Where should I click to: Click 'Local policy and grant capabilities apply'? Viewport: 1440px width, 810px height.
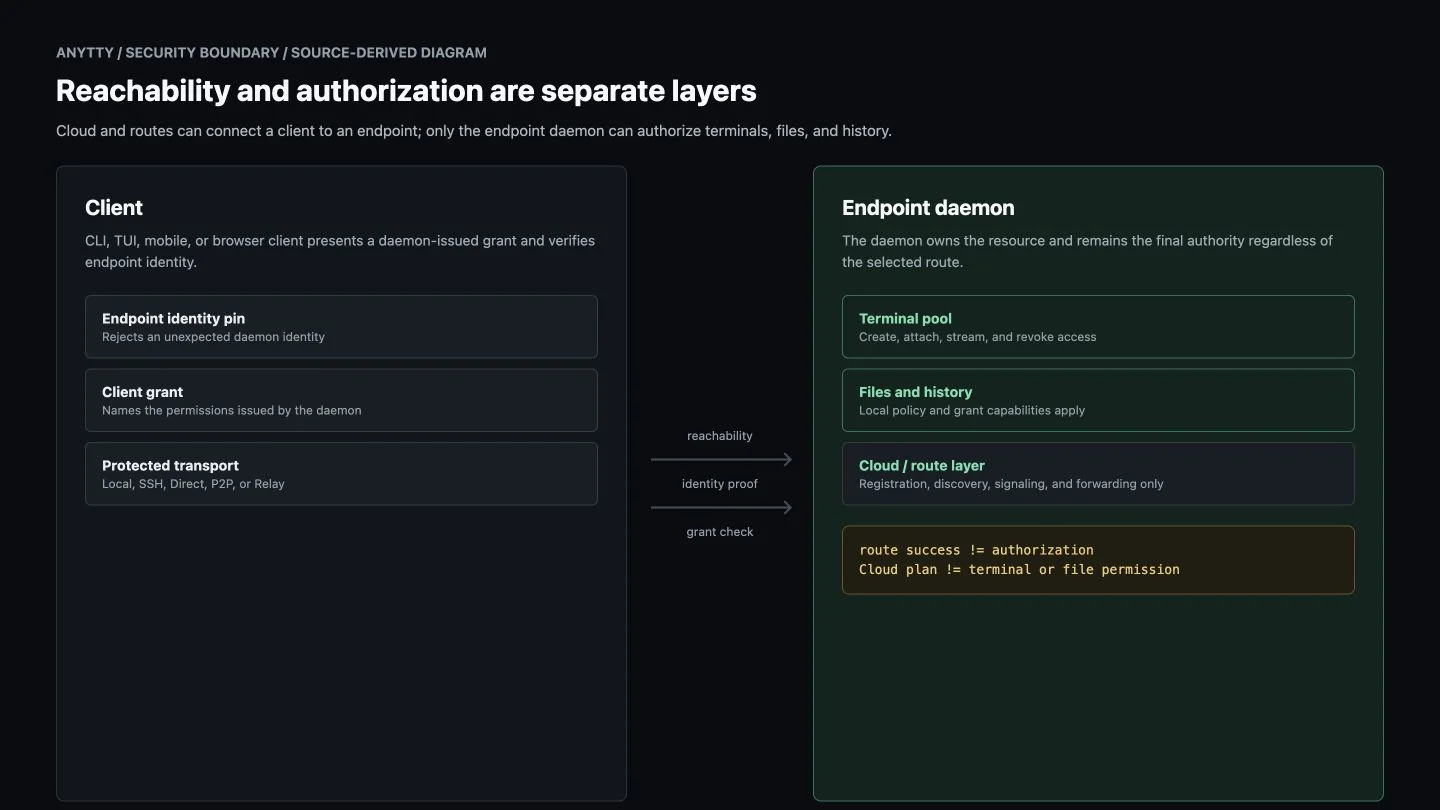click(x=972, y=410)
